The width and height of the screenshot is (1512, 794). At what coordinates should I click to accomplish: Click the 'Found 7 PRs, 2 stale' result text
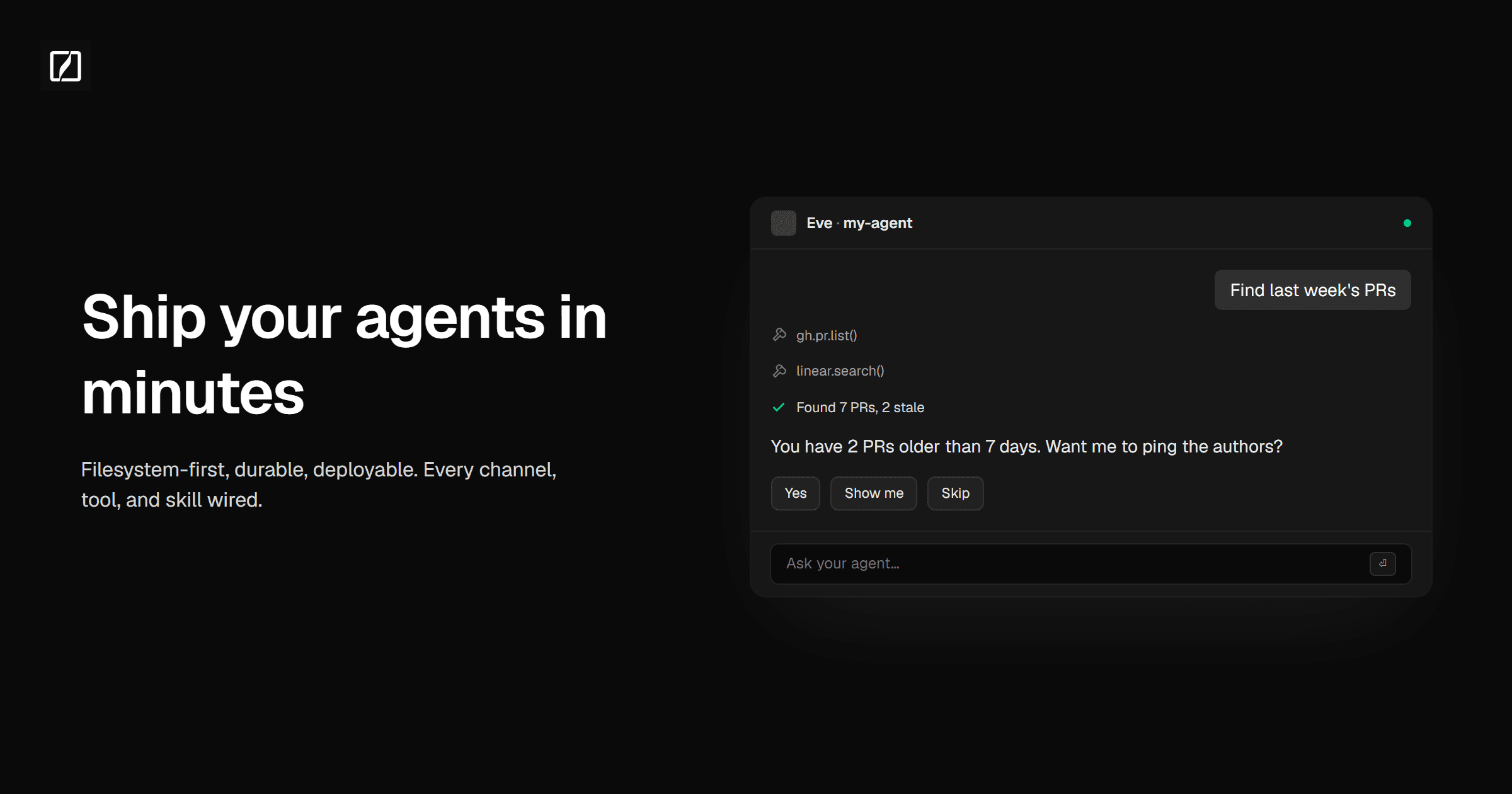point(861,407)
